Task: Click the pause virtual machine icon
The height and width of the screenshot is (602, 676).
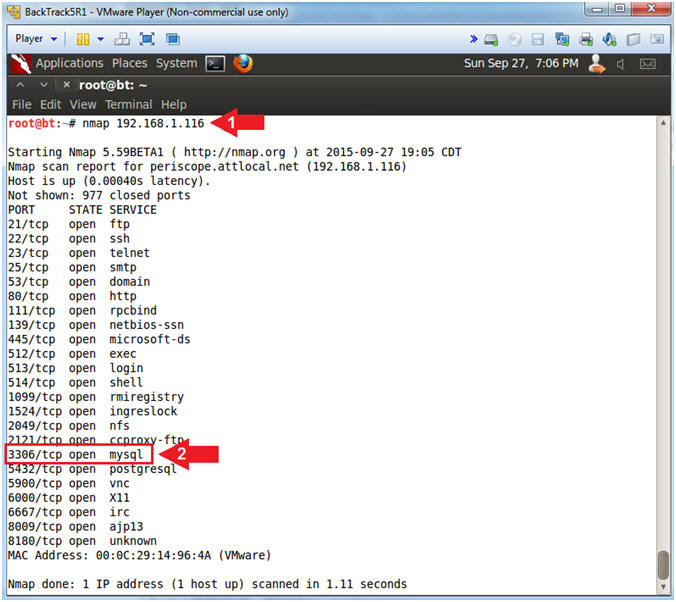Action: (x=83, y=39)
